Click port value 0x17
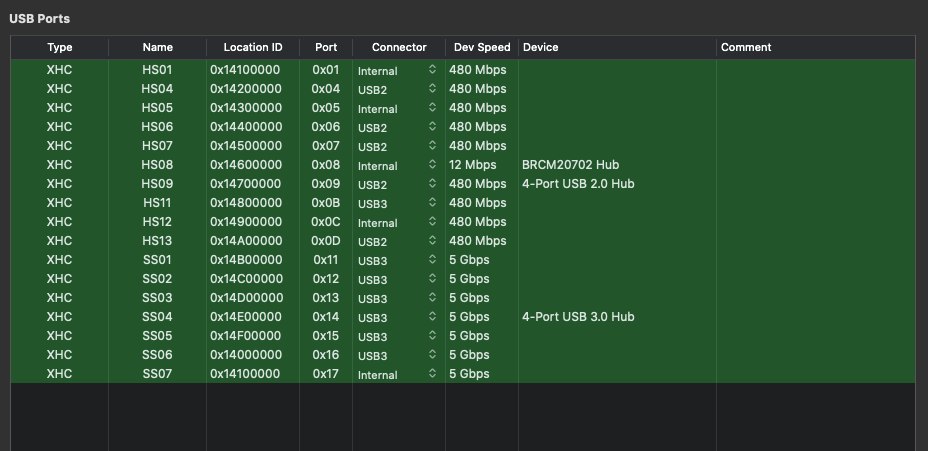Screen dimensions: 928x451 (326, 373)
